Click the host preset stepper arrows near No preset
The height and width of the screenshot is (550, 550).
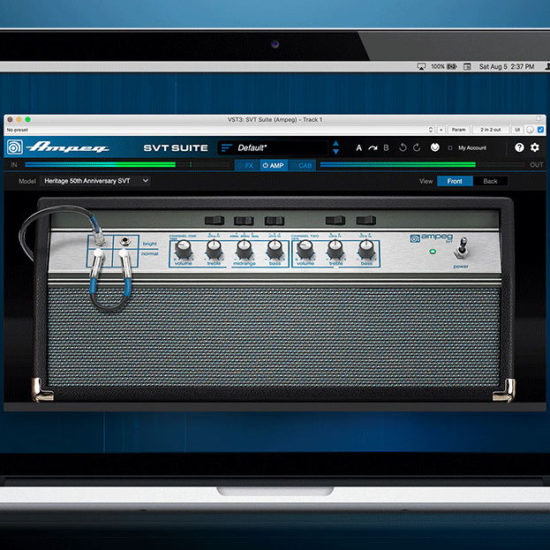pyautogui.click(x=431, y=130)
